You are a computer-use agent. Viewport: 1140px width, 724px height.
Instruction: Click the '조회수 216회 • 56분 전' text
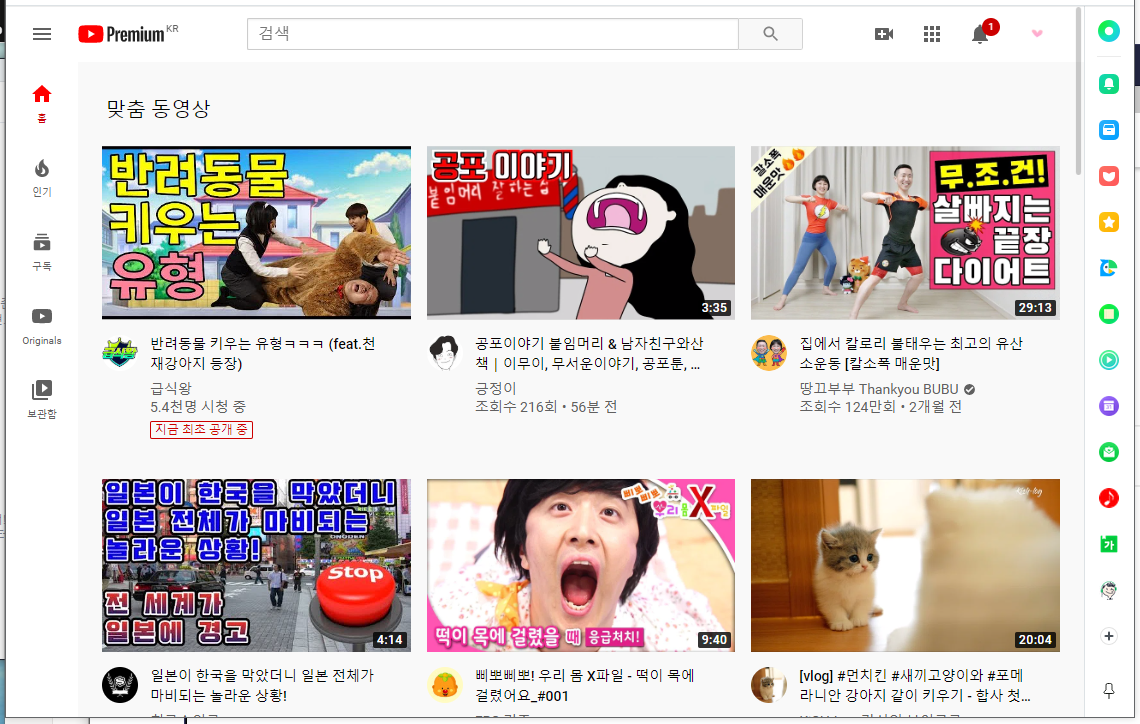pyautogui.click(x=546, y=406)
